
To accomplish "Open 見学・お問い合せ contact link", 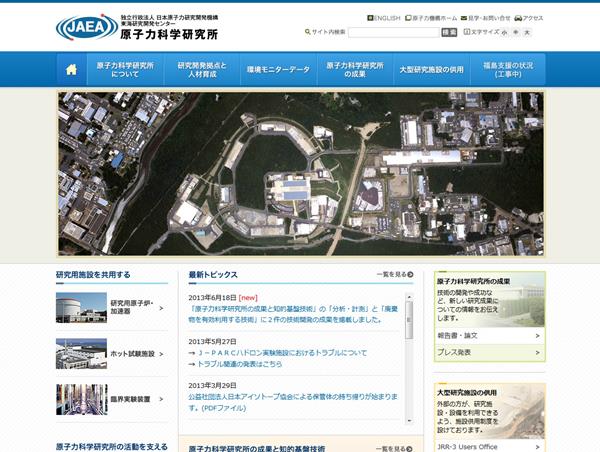I will pos(486,18).
